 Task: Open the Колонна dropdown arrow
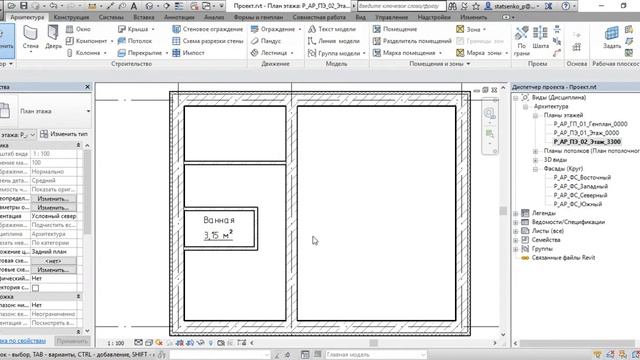[x=105, y=53]
